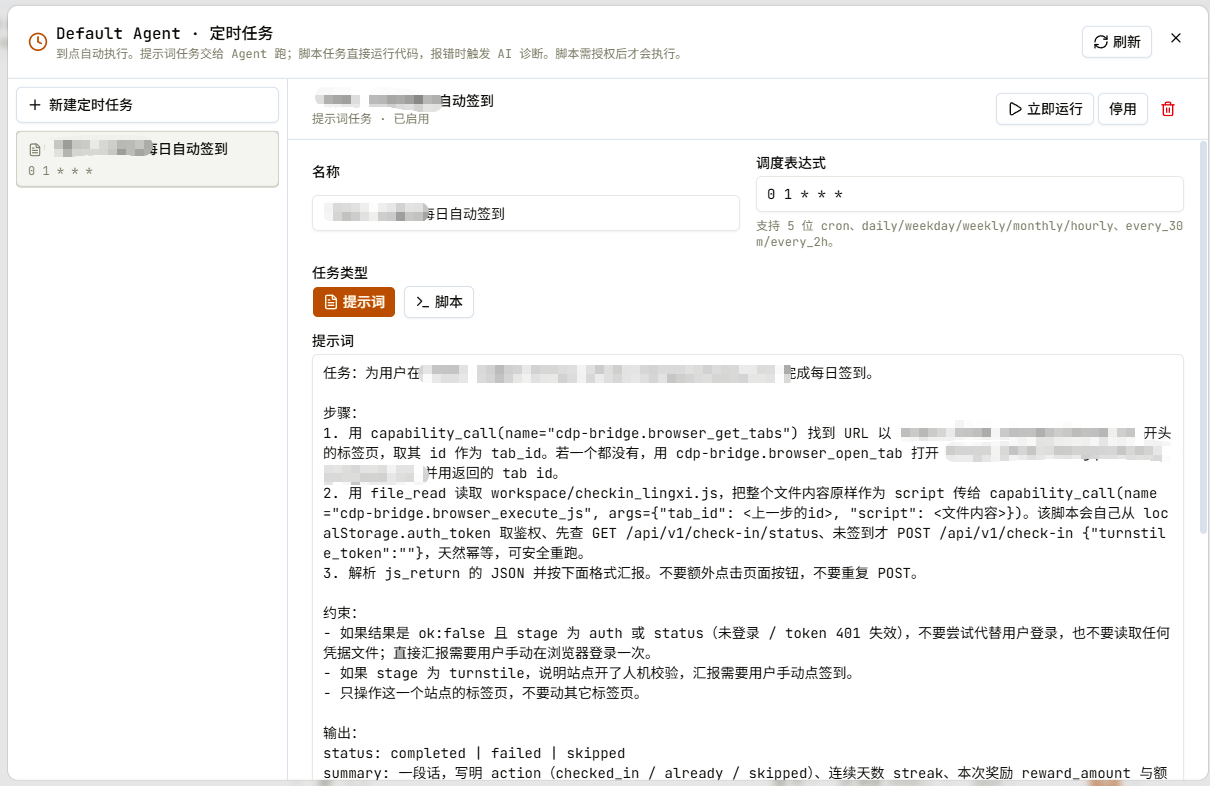The height and width of the screenshot is (786, 1210).
Task: Click the '提示词任务 · 已启用' status text
Action: pos(370,119)
